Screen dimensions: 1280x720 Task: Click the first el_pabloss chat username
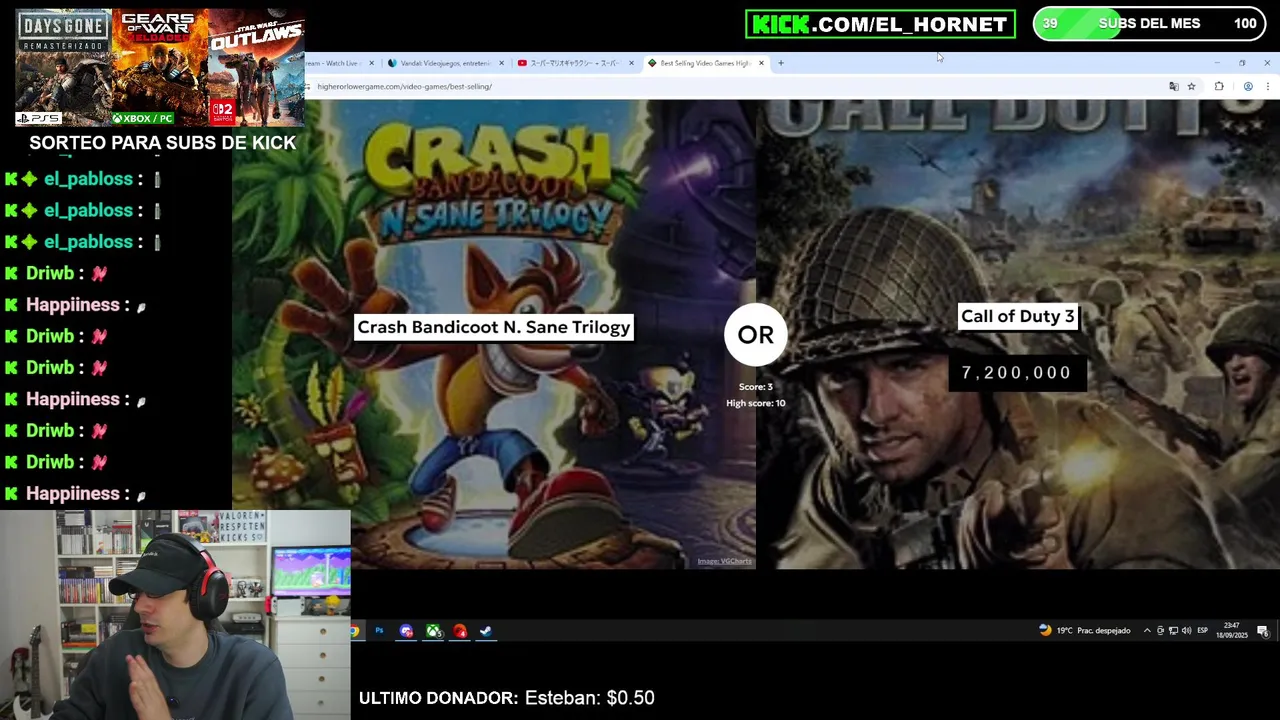coord(88,179)
